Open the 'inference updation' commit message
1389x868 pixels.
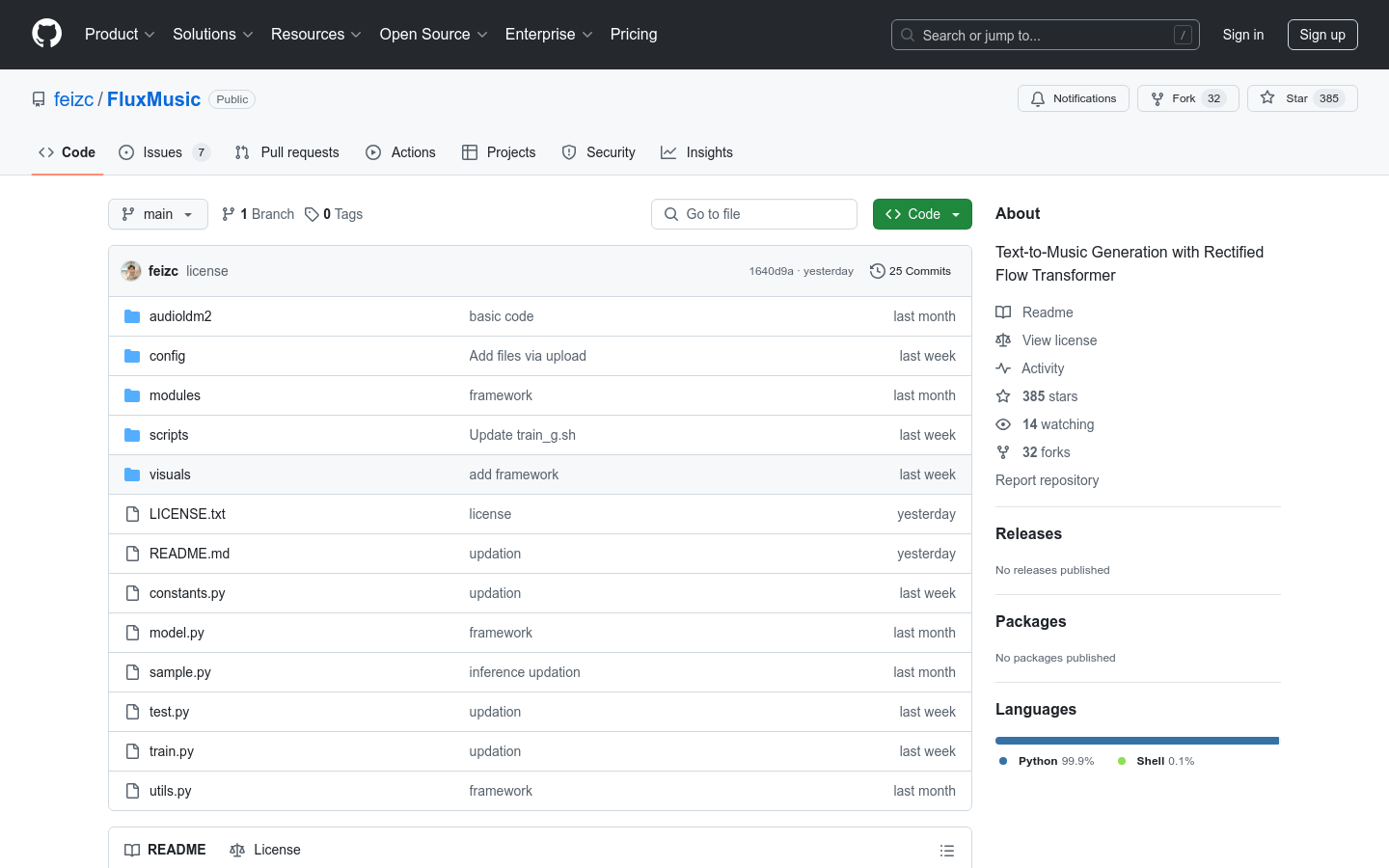(x=525, y=672)
